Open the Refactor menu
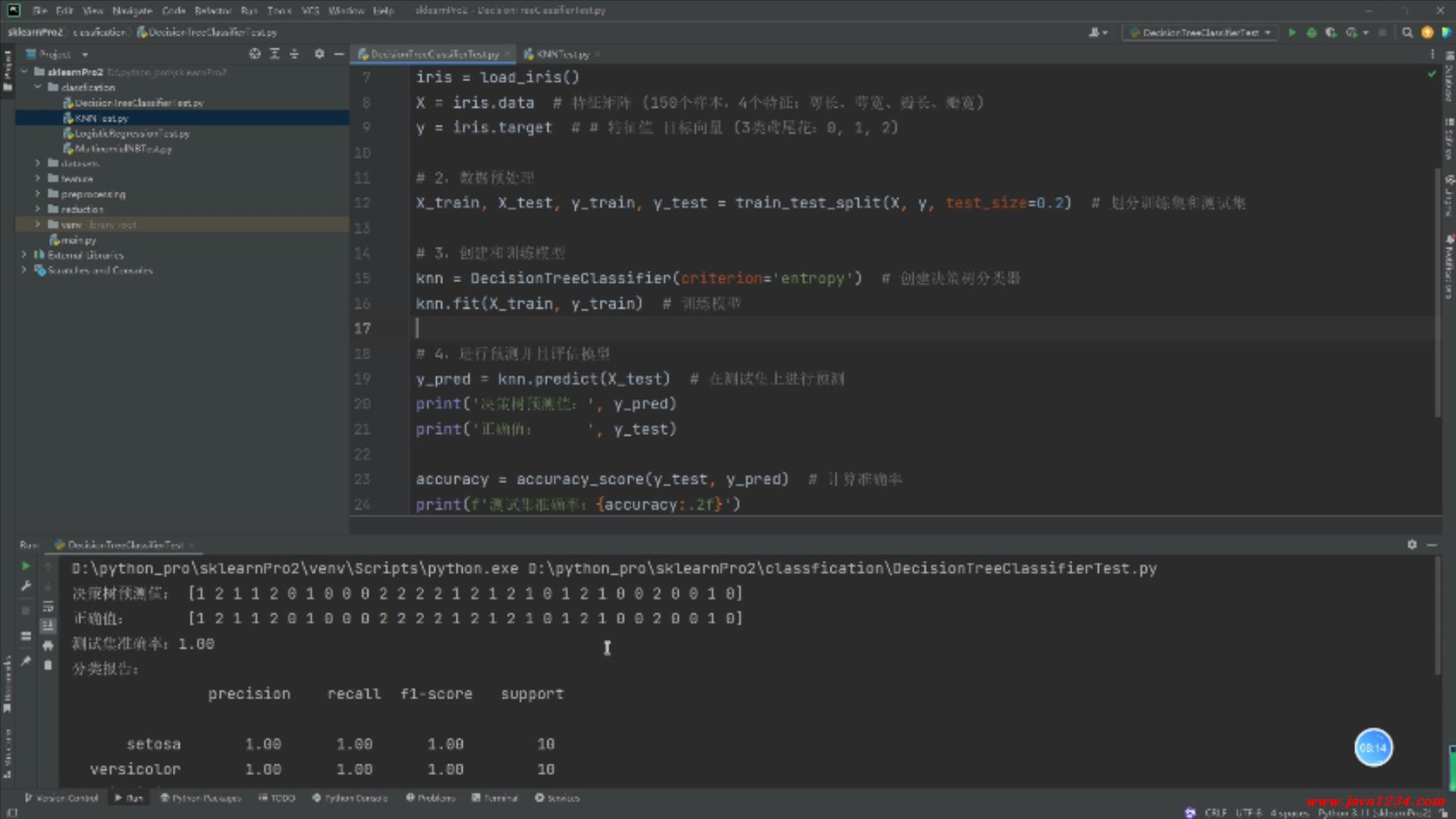The width and height of the screenshot is (1456, 819). click(x=212, y=11)
